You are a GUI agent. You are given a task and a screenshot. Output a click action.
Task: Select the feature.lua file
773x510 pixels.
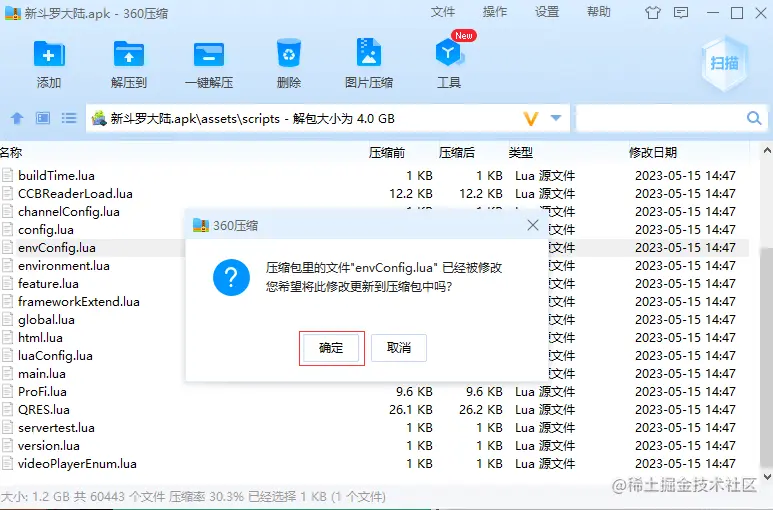pyautogui.click(x=48, y=284)
